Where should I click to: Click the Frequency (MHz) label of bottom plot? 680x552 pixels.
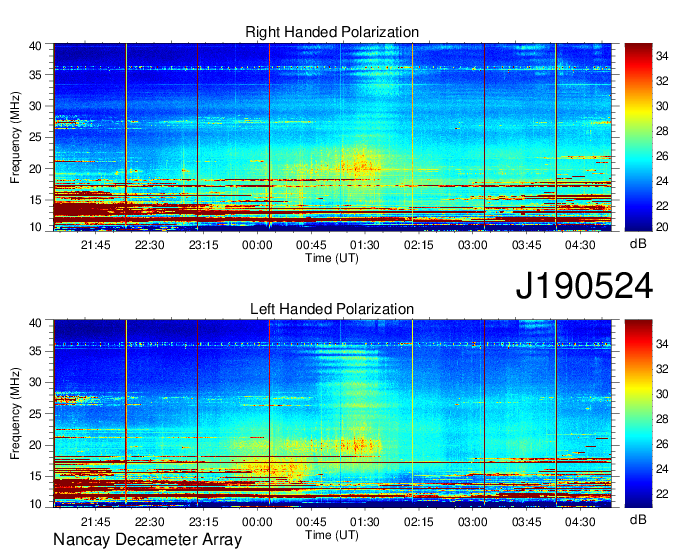coord(15,414)
